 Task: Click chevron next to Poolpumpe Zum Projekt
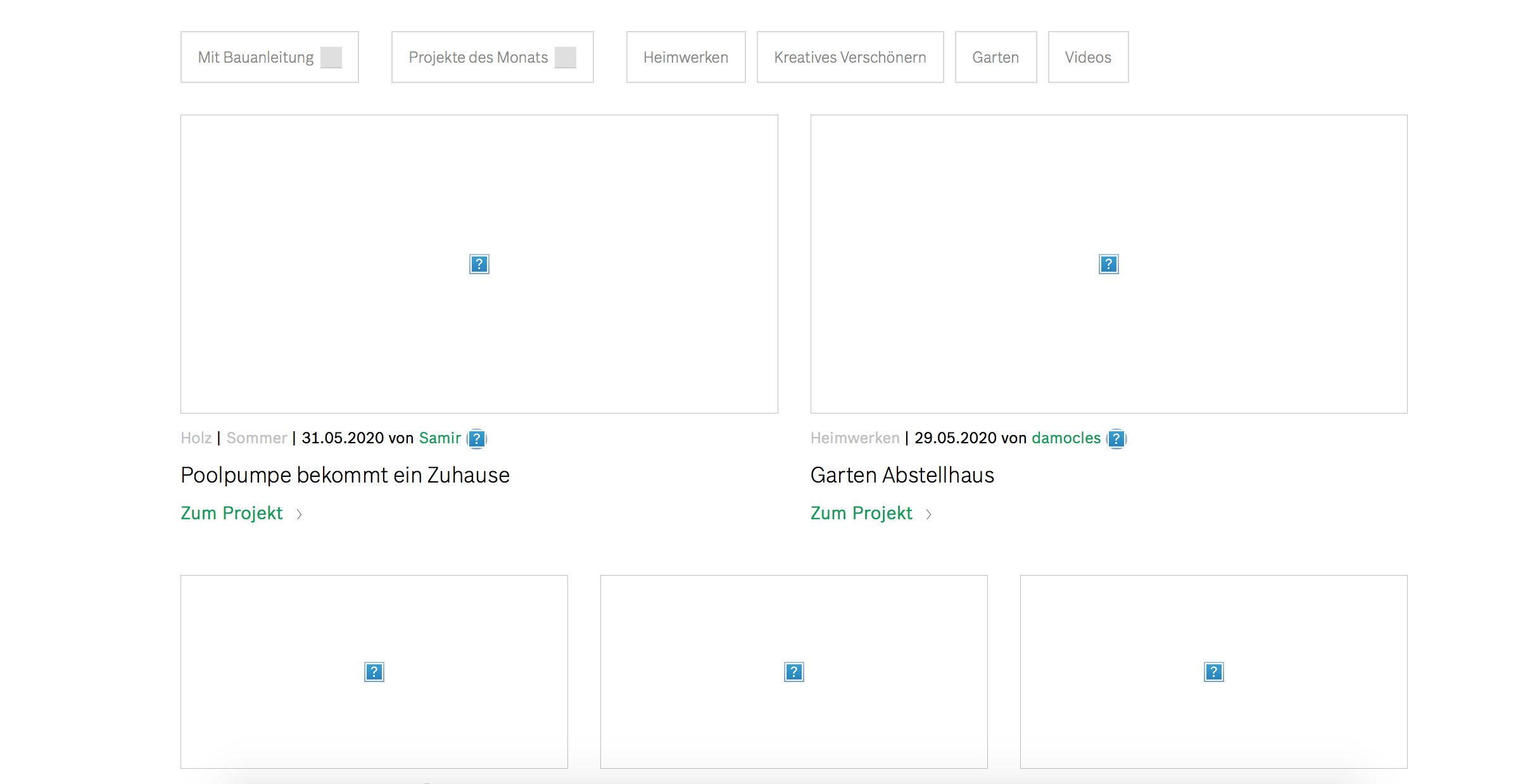(299, 514)
